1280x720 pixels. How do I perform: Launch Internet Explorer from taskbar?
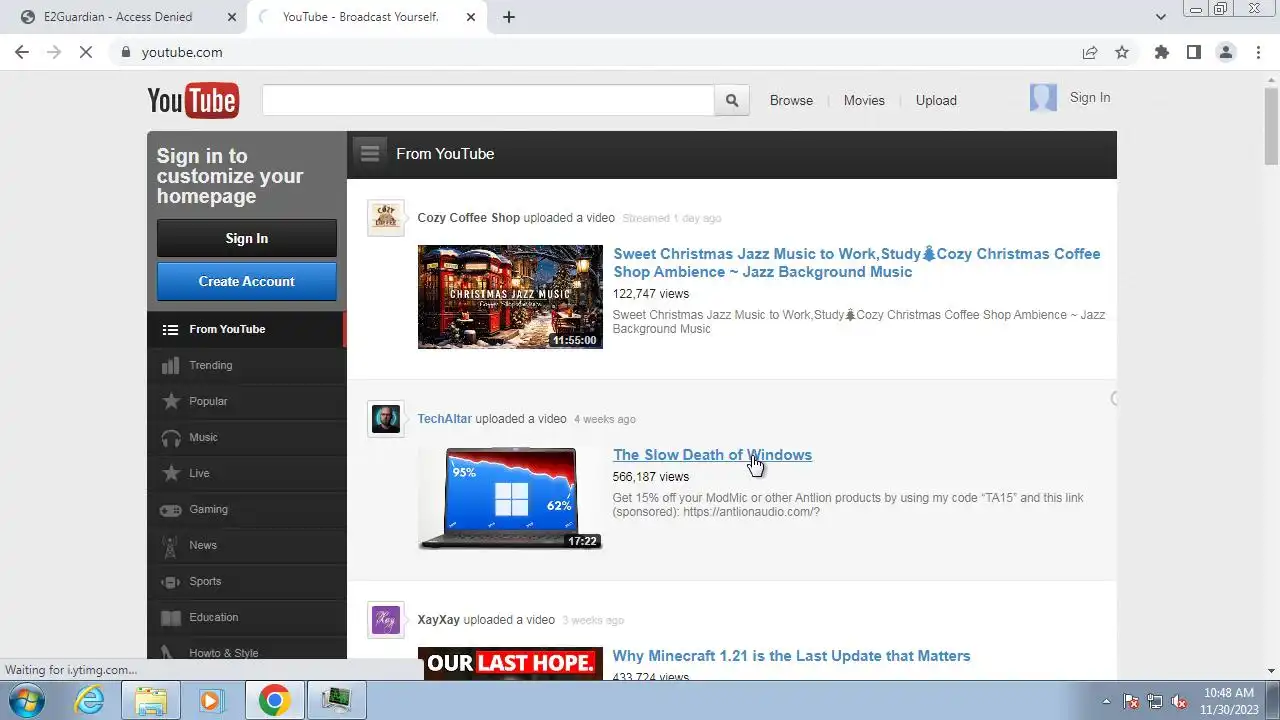tap(90, 700)
